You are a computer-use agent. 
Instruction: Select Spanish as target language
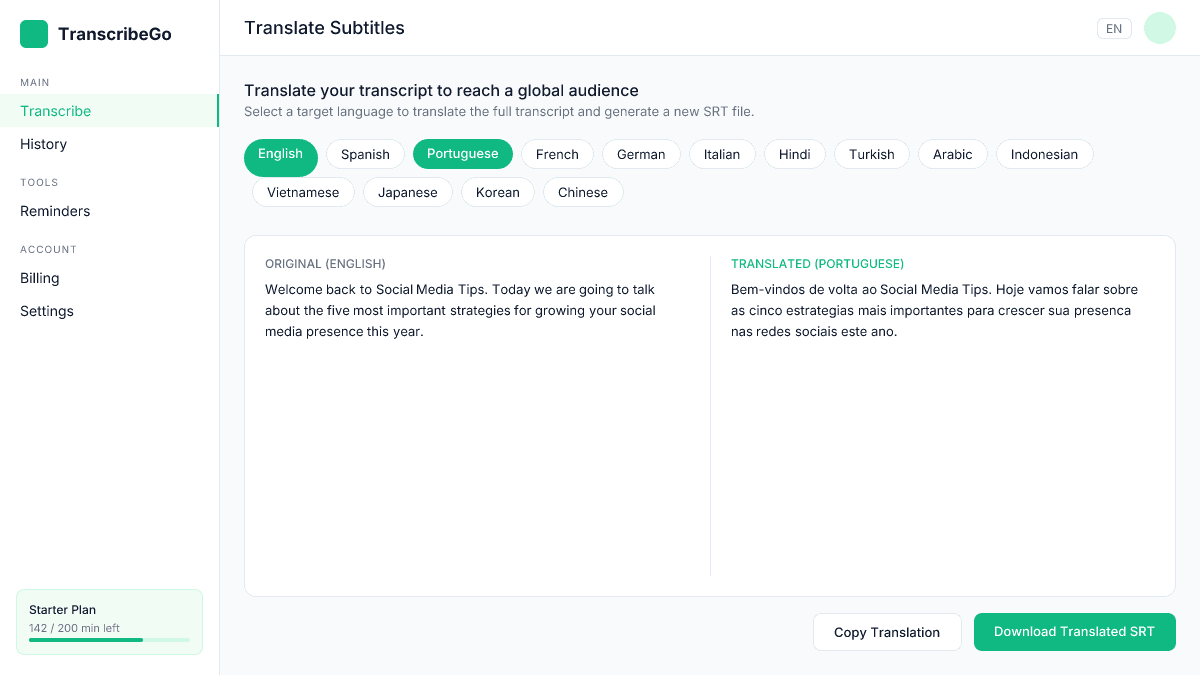pyautogui.click(x=364, y=154)
